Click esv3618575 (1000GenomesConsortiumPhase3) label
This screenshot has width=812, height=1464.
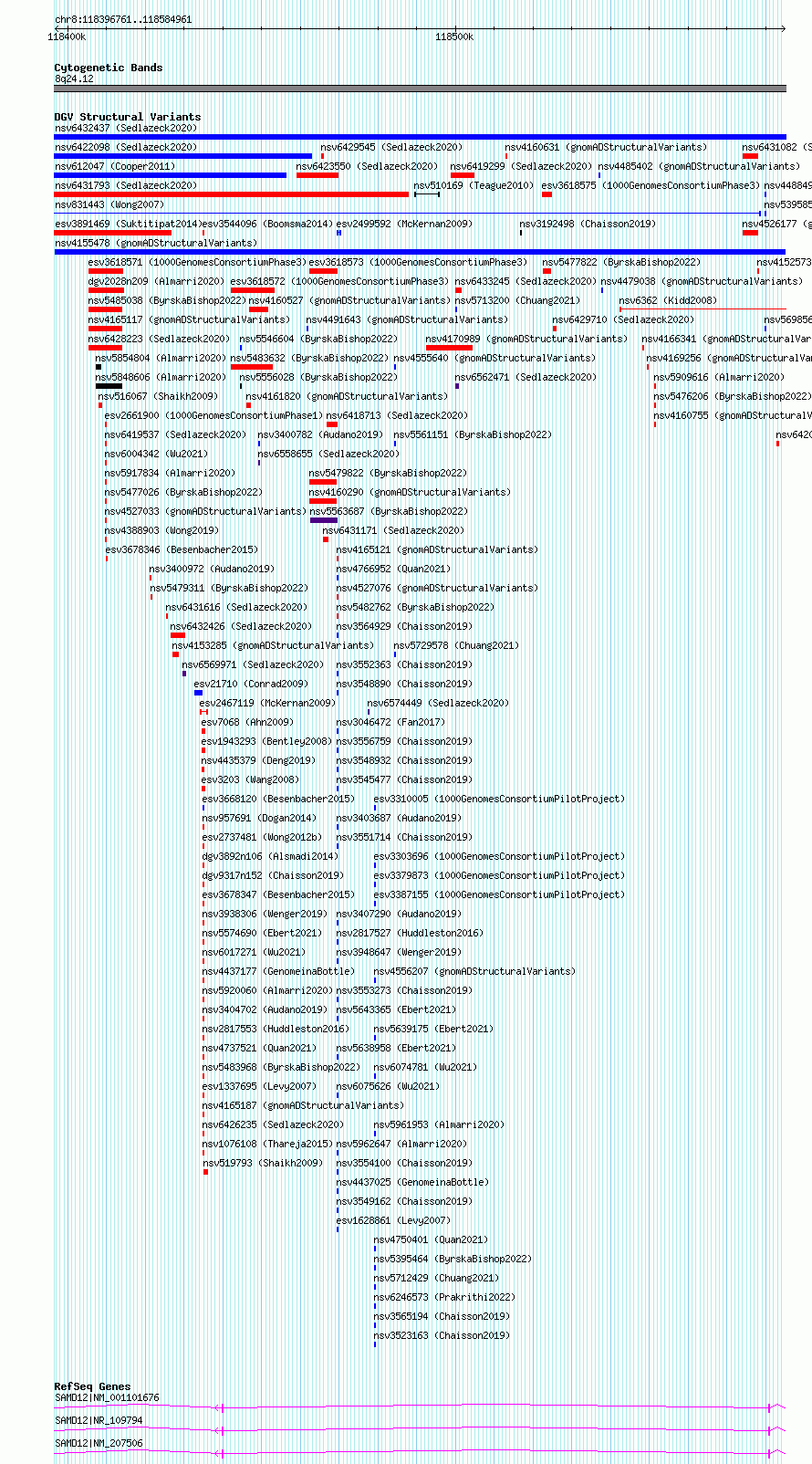tap(651, 186)
